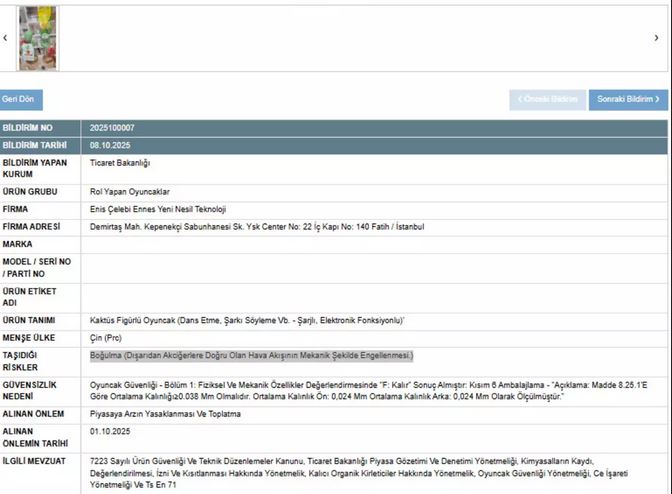The height and width of the screenshot is (494, 672).
Task: Click the highlighted Boğulma risk text
Action: click(x=251, y=356)
